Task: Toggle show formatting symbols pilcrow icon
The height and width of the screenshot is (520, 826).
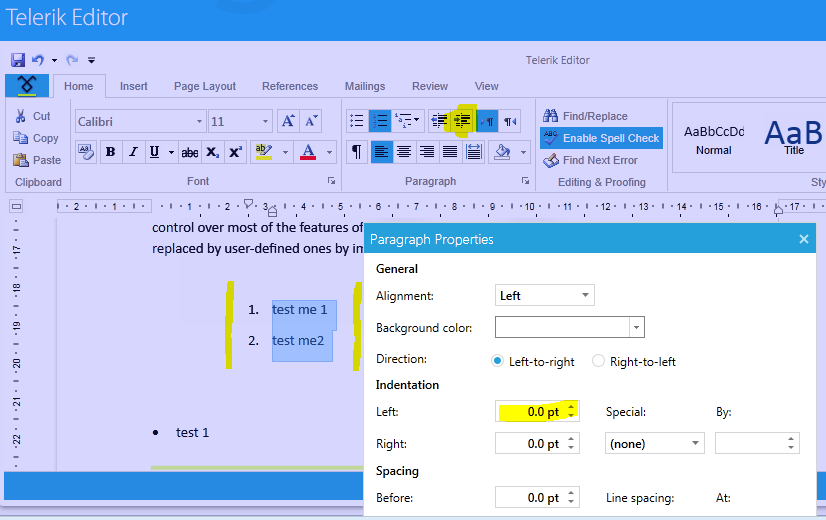Action: (x=357, y=152)
